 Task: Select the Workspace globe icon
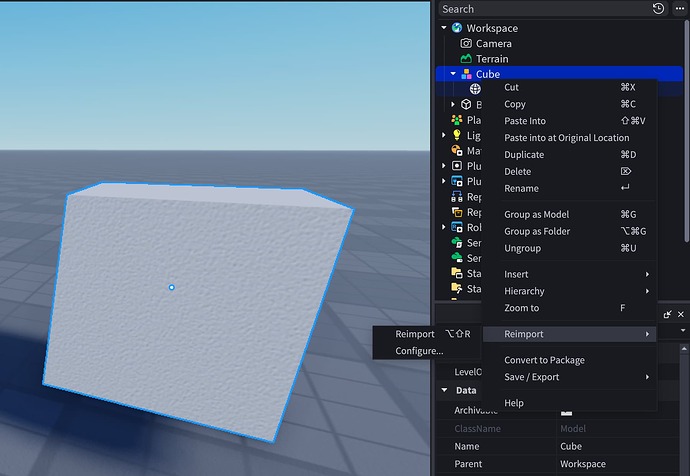click(457, 28)
